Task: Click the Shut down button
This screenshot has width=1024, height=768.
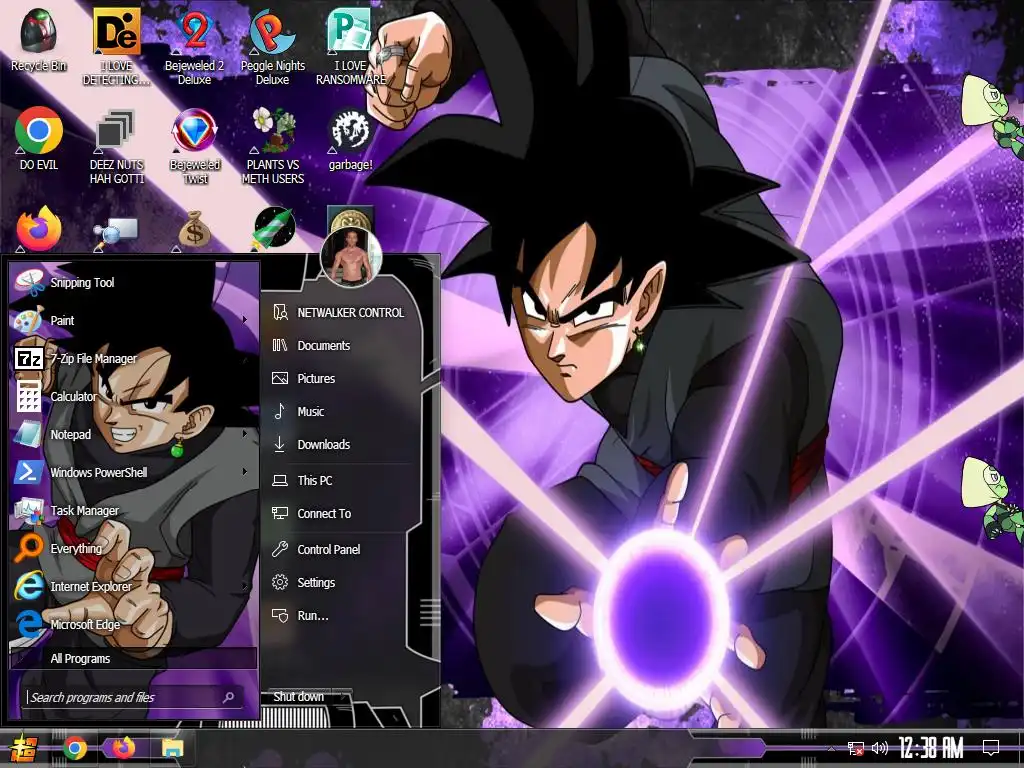Action: coord(298,697)
